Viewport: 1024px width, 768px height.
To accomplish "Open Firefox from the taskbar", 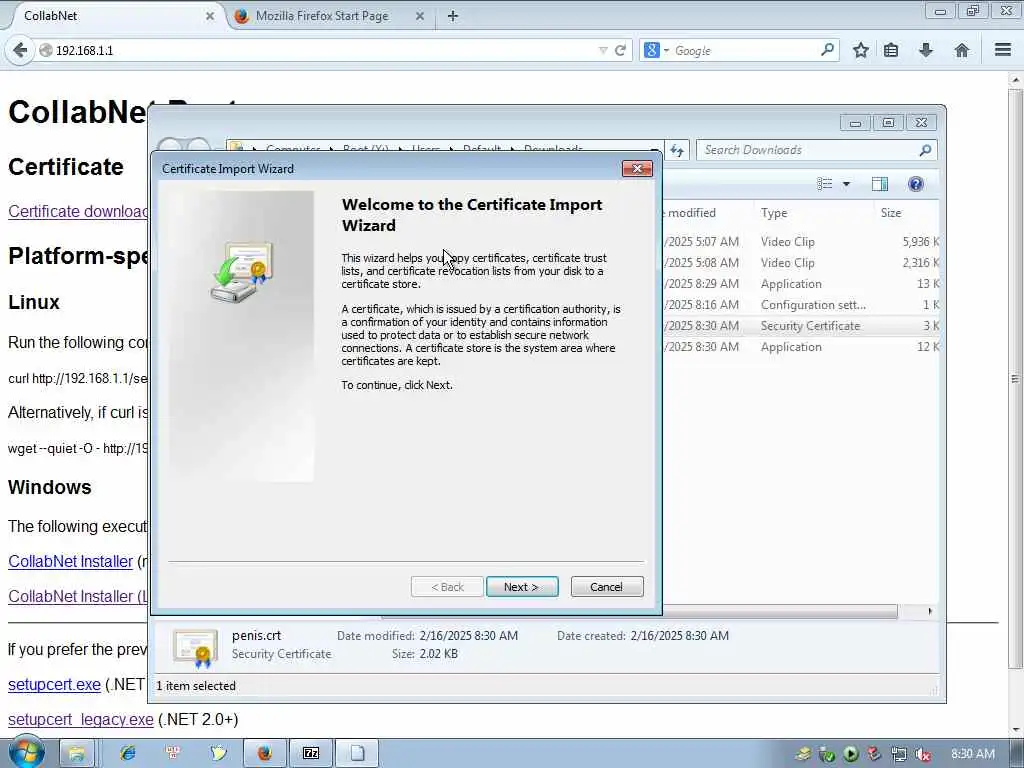I will [264, 754].
